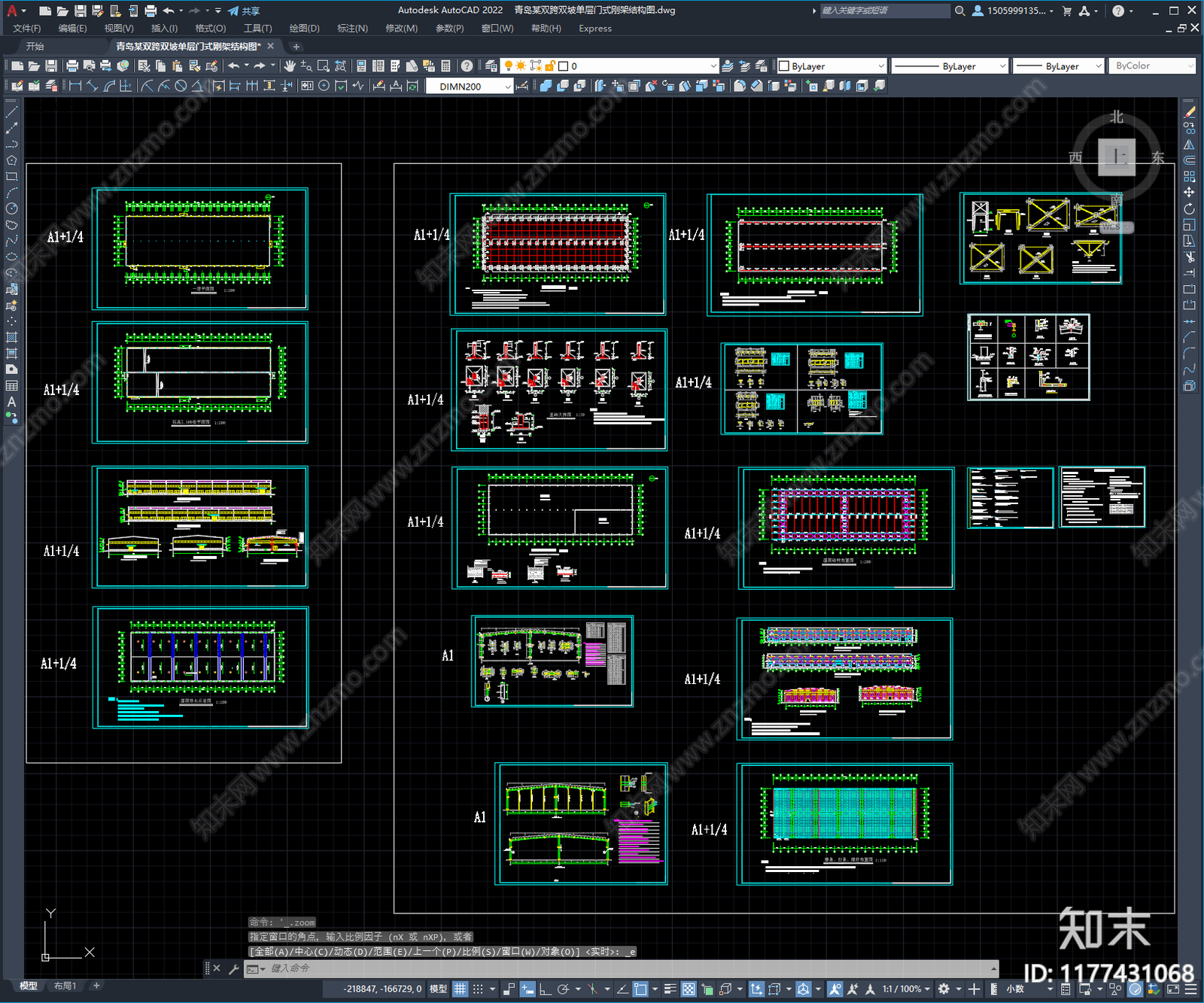Add a new drawing tab with plus

coord(296,47)
